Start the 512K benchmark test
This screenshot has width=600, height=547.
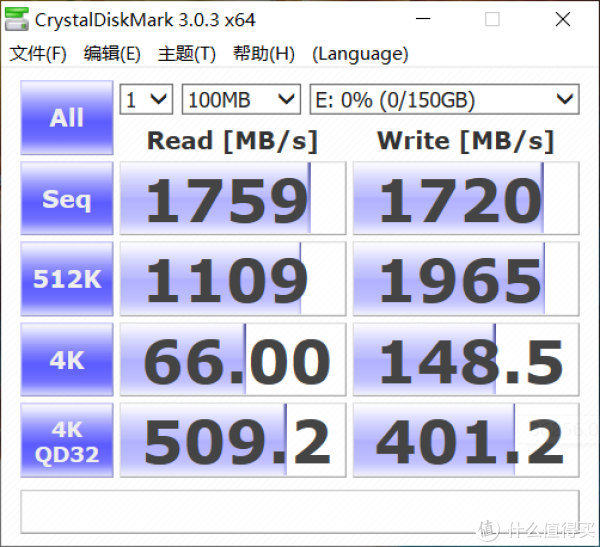click(x=67, y=279)
